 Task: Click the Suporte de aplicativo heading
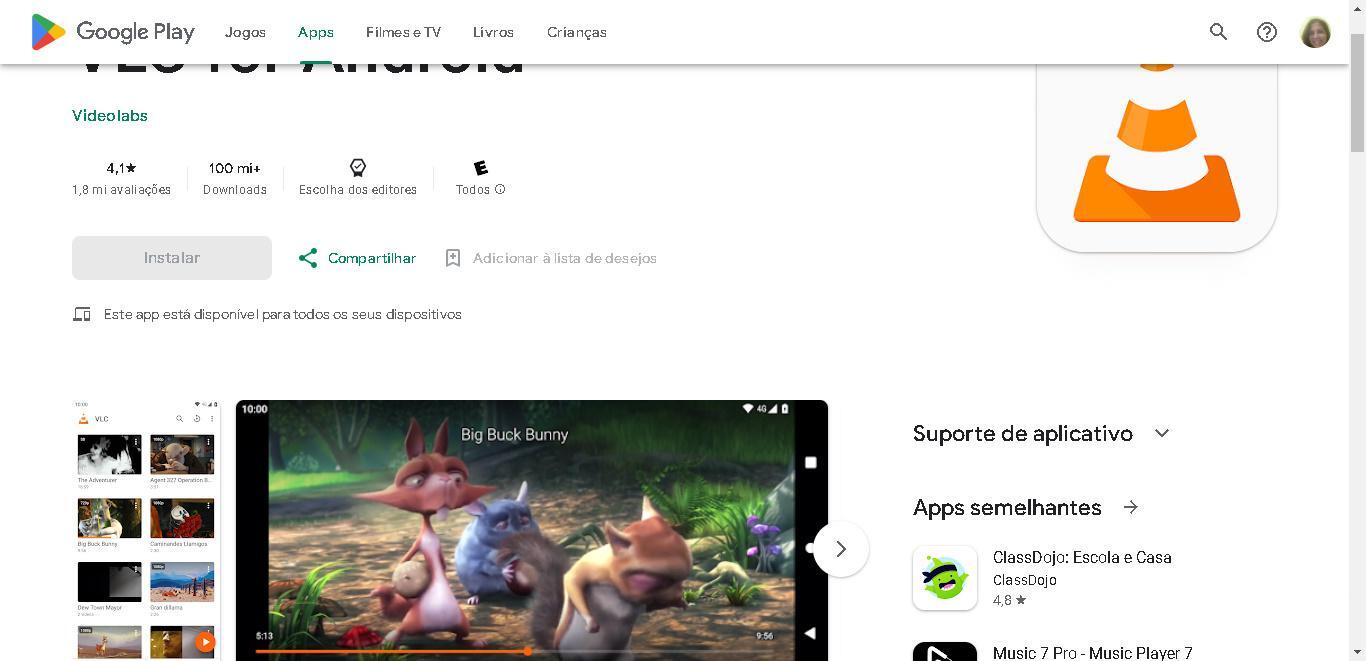pos(1022,433)
